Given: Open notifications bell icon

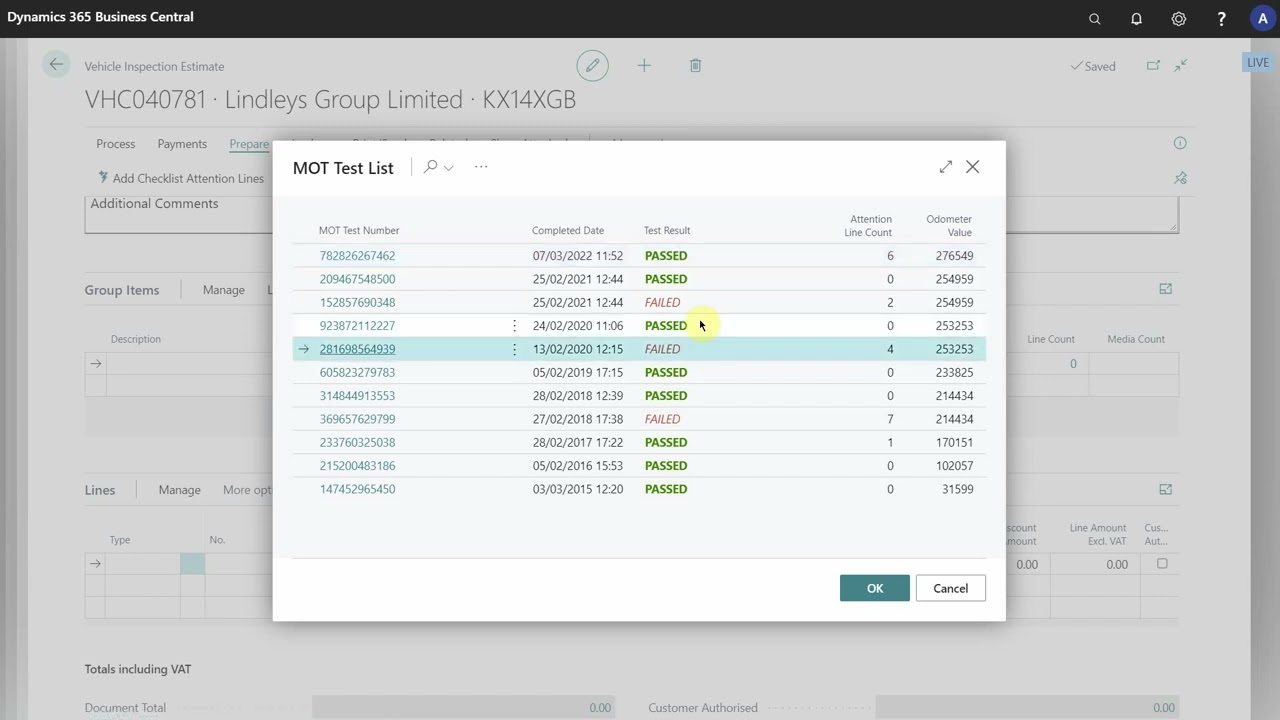Looking at the screenshot, I should [x=1136, y=19].
